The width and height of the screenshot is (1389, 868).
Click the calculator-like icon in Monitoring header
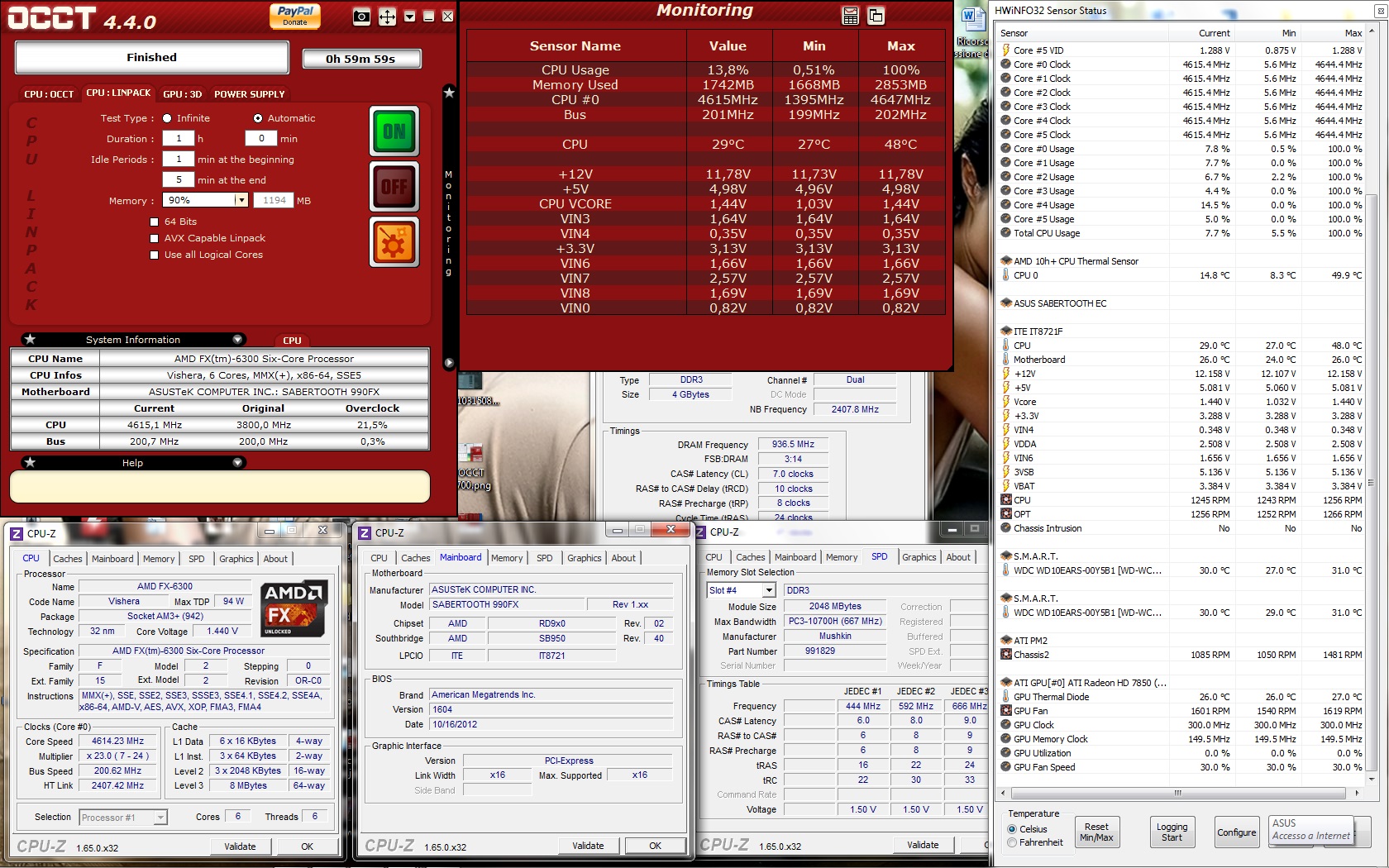click(x=849, y=15)
